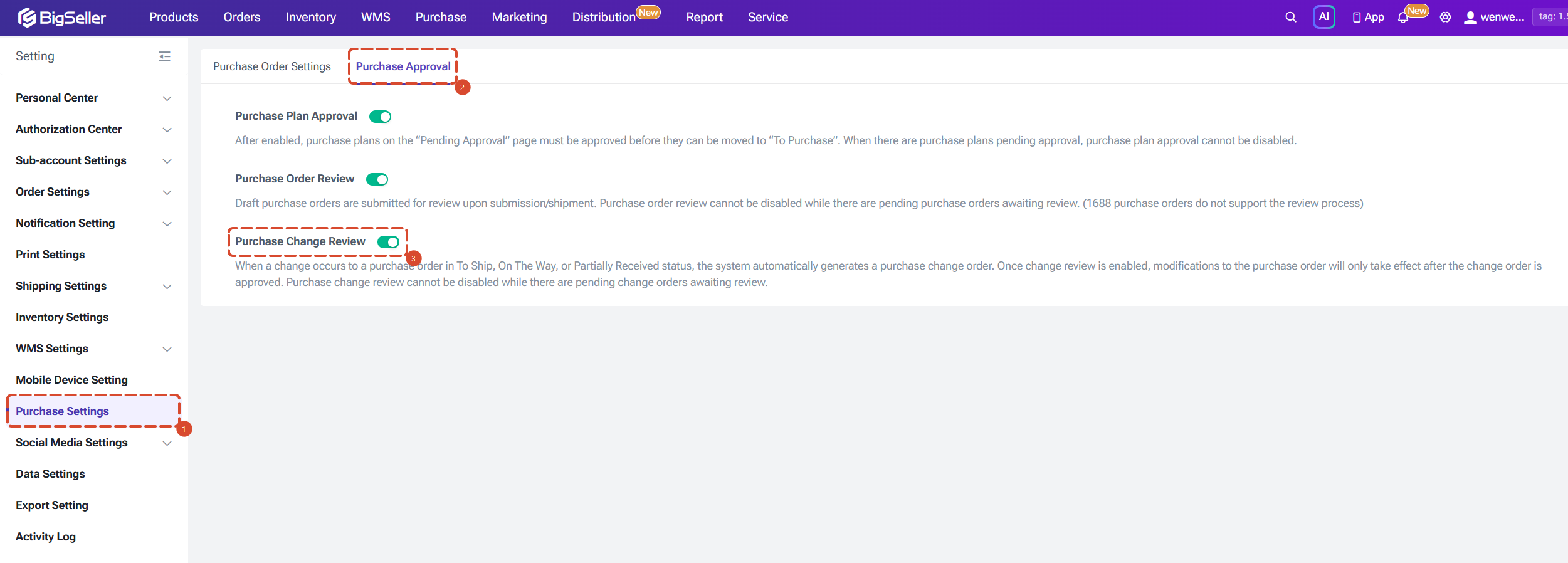Image resolution: width=1568 pixels, height=563 pixels.
Task: Open the AI assistant icon
Action: 1323,17
